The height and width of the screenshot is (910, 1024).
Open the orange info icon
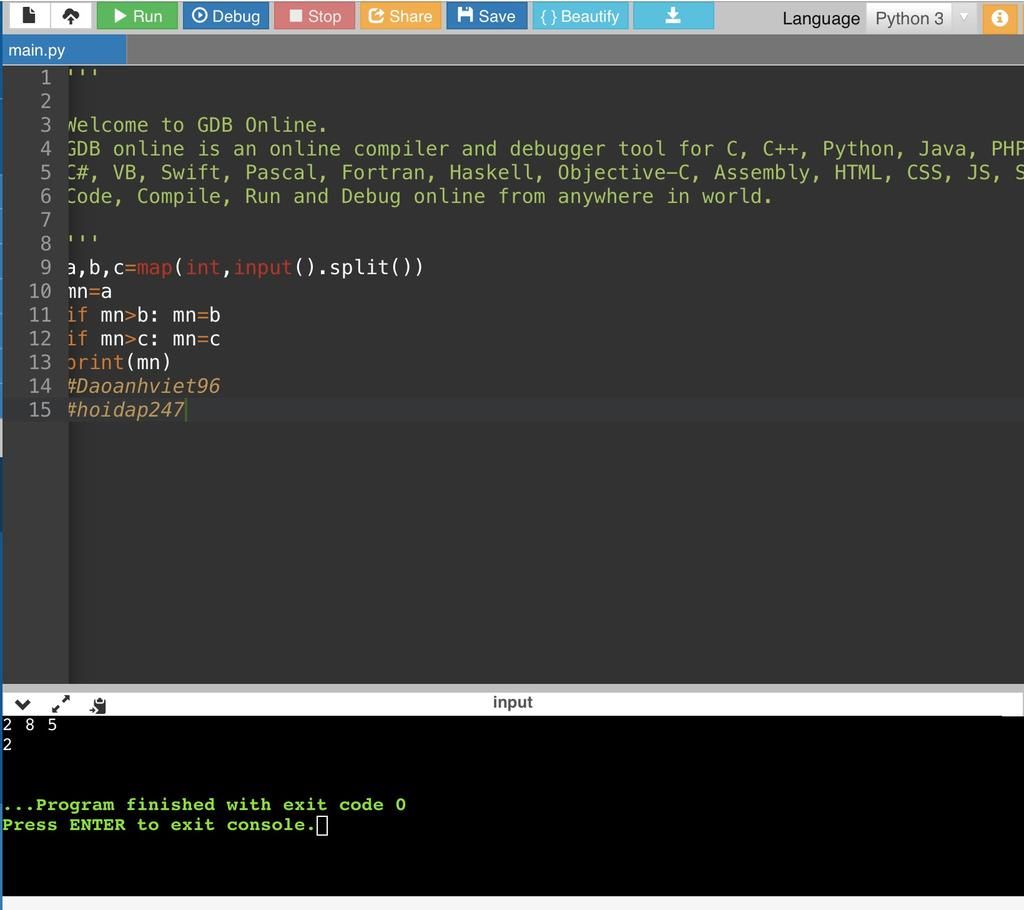pyautogui.click(x=999, y=18)
